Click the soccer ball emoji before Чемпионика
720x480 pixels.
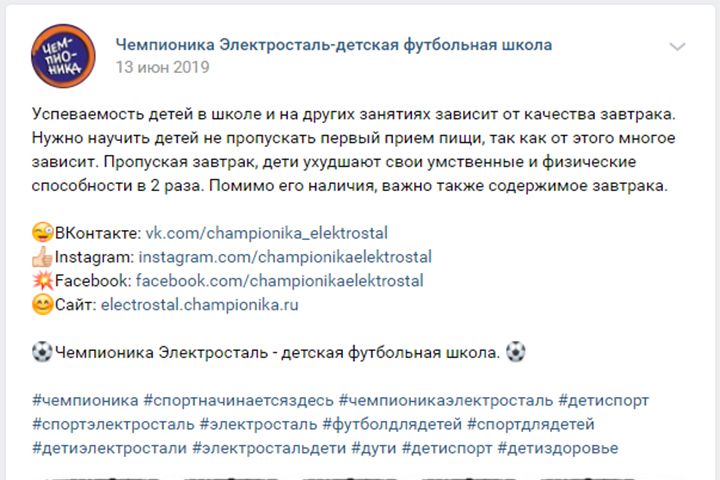pyautogui.click(x=42, y=353)
